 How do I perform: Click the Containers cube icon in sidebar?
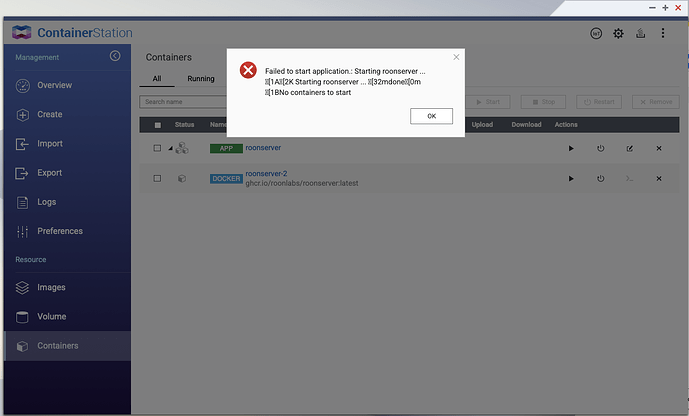click(x=22, y=346)
